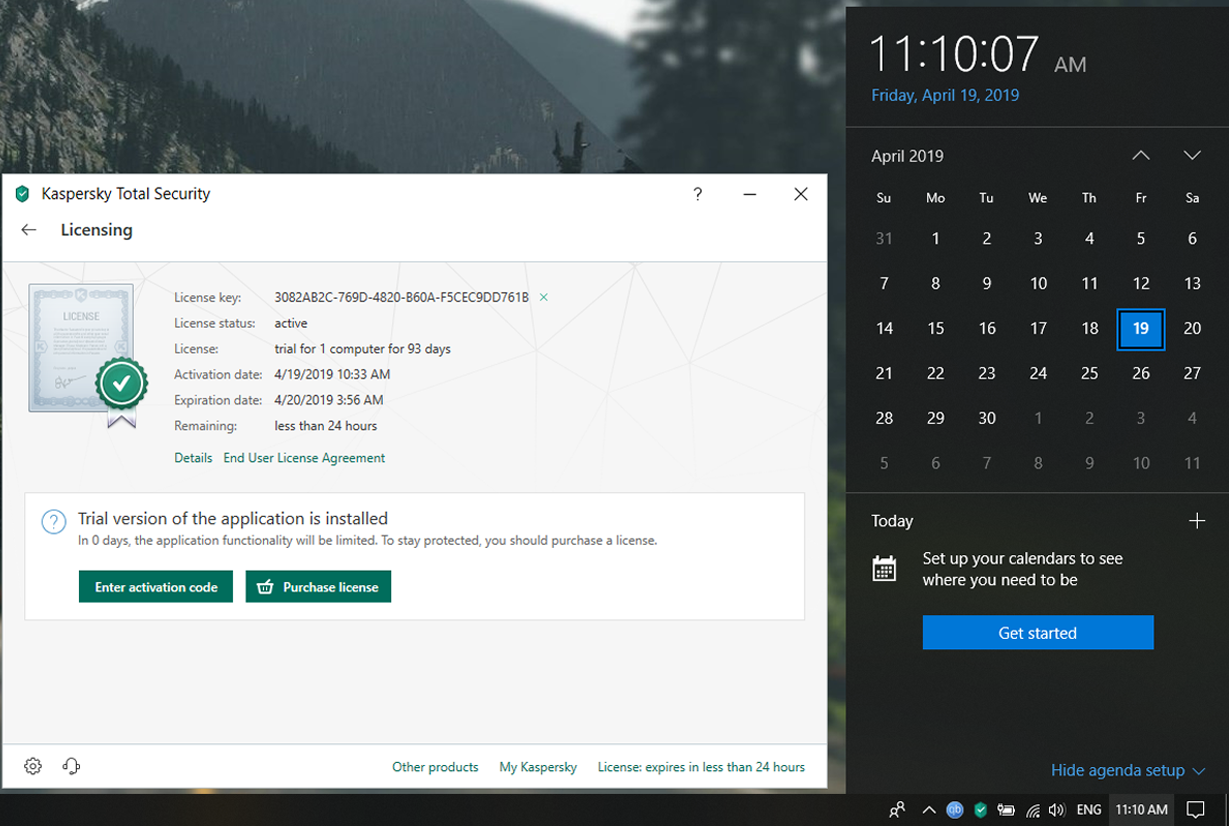Screen dimensions: 1229x826
Task: Open license Details link
Action: pyautogui.click(x=193, y=458)
